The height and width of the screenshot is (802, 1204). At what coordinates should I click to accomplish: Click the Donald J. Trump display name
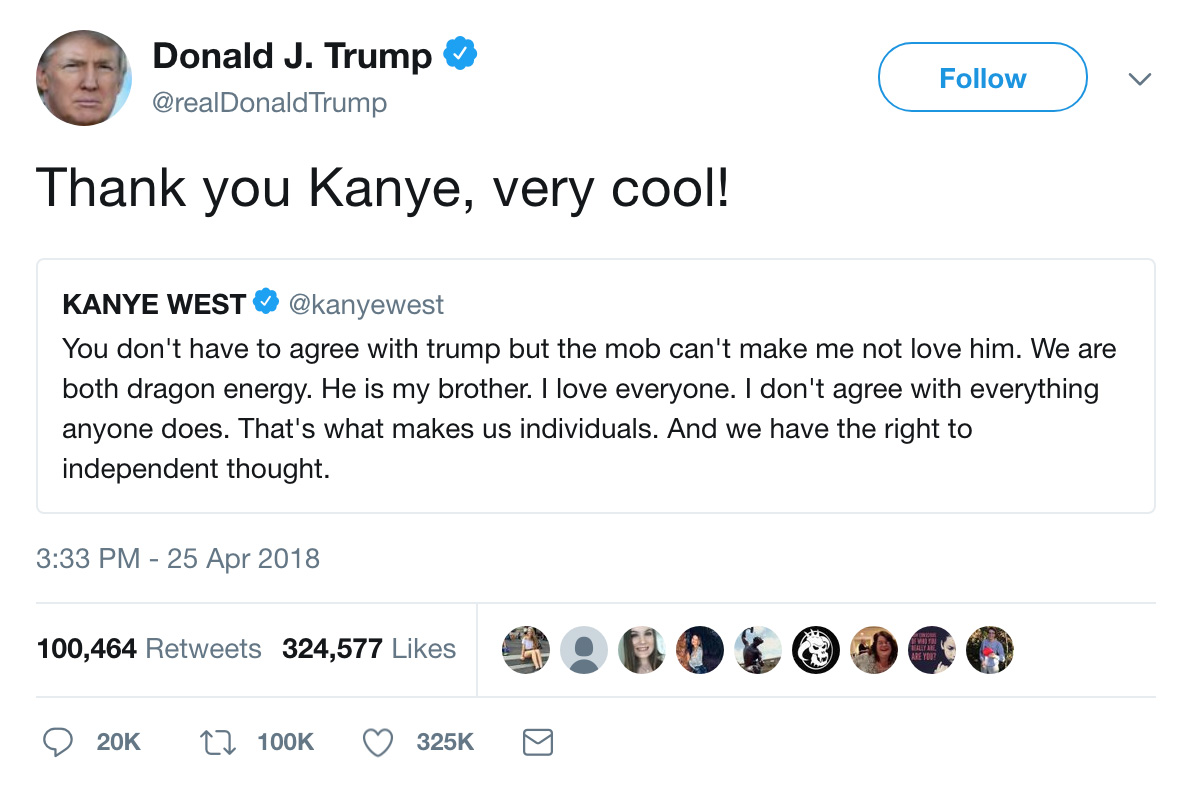(292, 56)
